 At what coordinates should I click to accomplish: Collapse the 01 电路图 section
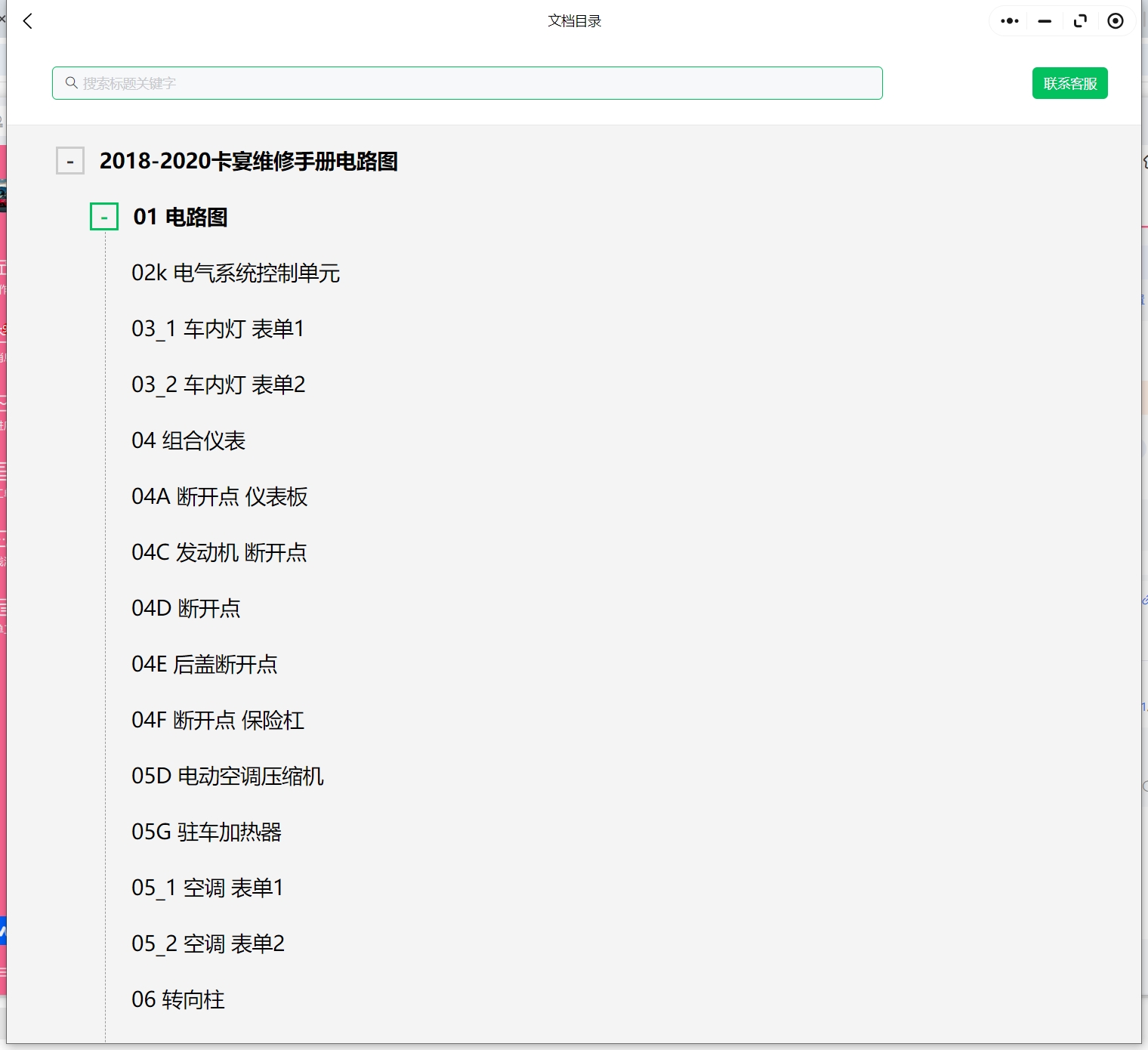pyautogui.click(x=104, y=217)
